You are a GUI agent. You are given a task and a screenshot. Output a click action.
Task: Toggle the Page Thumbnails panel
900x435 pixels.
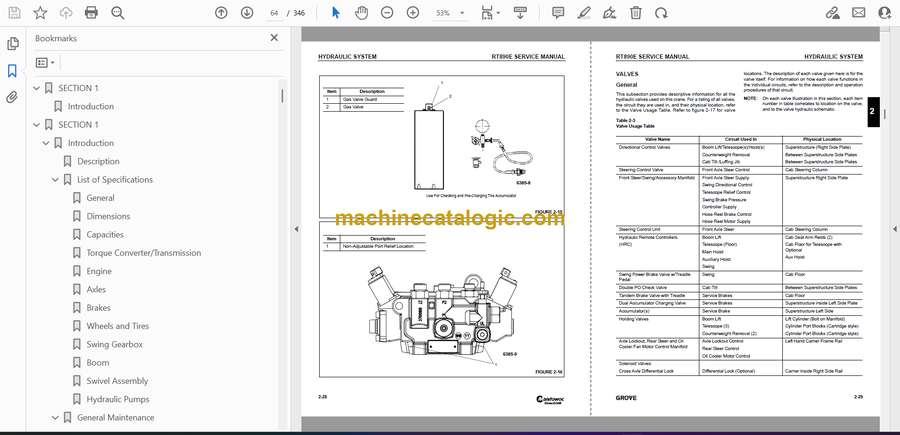point(12,44)
